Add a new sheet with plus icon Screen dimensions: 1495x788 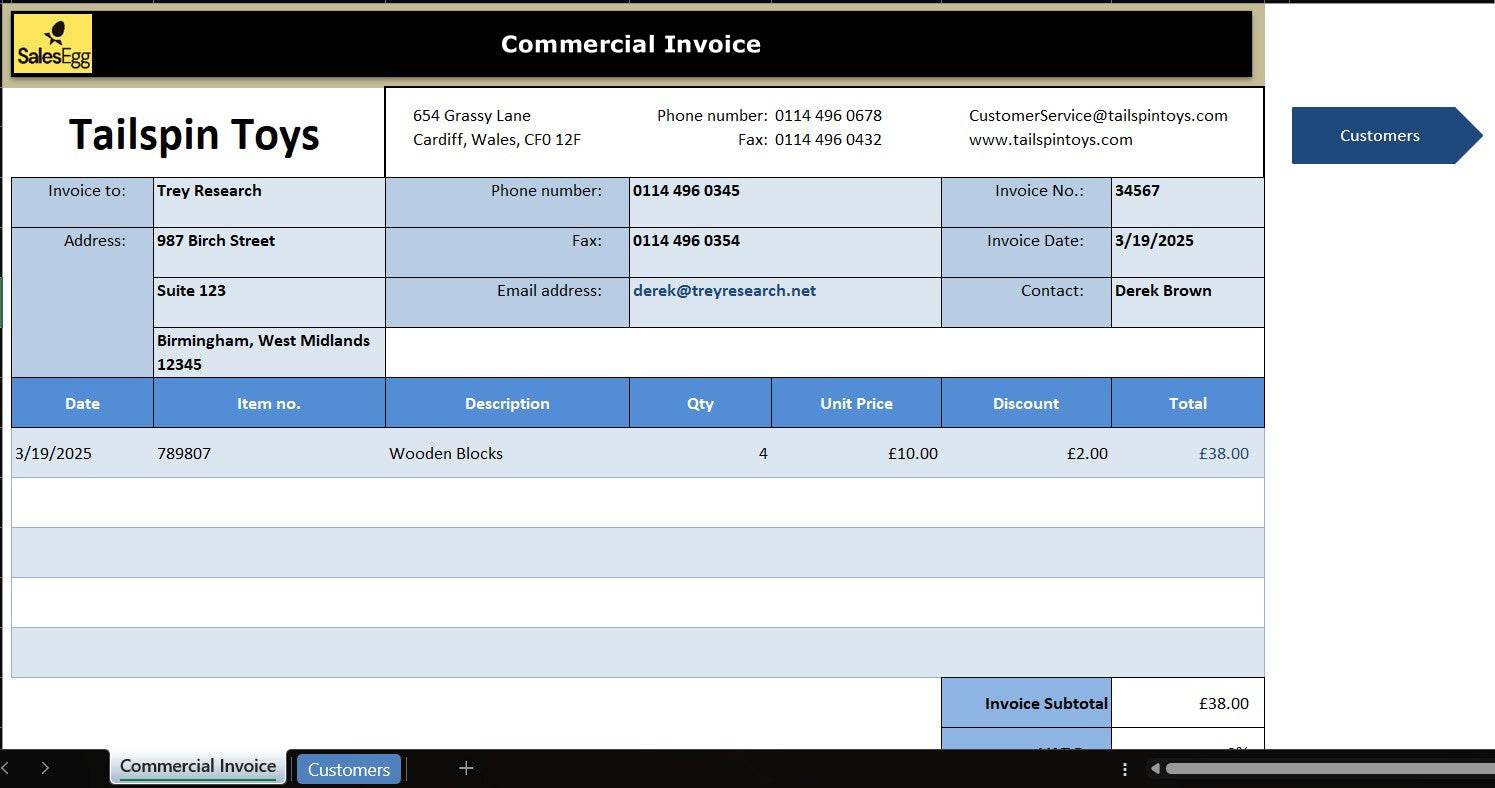pyautogui.click(x=466, y=768)
